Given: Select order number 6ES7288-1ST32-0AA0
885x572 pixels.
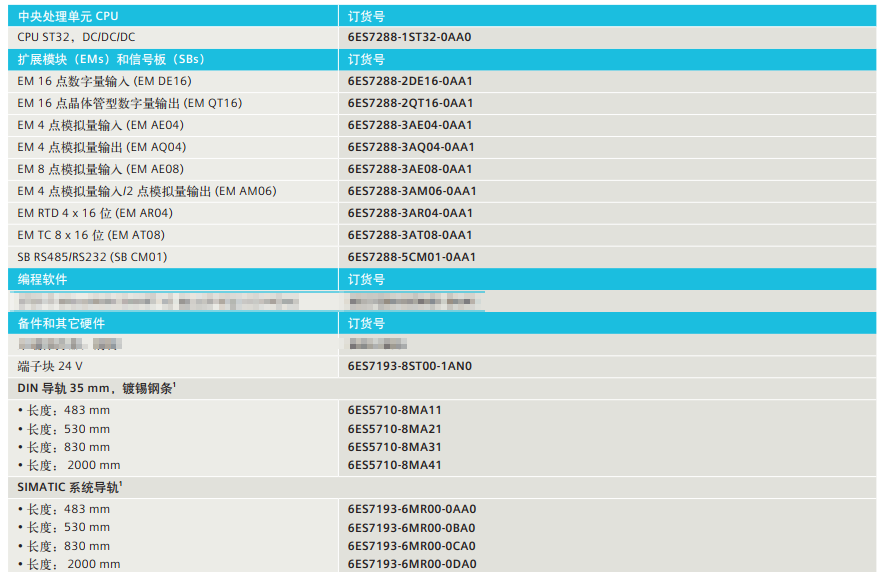Looking at the screenshot, I should coord(409,37).
